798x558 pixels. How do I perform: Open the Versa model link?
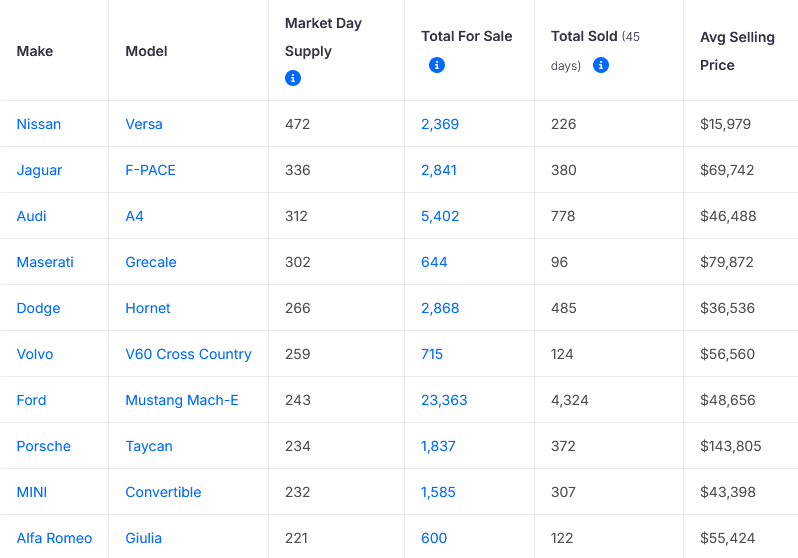pyautogui.click(x=144, y=124)
